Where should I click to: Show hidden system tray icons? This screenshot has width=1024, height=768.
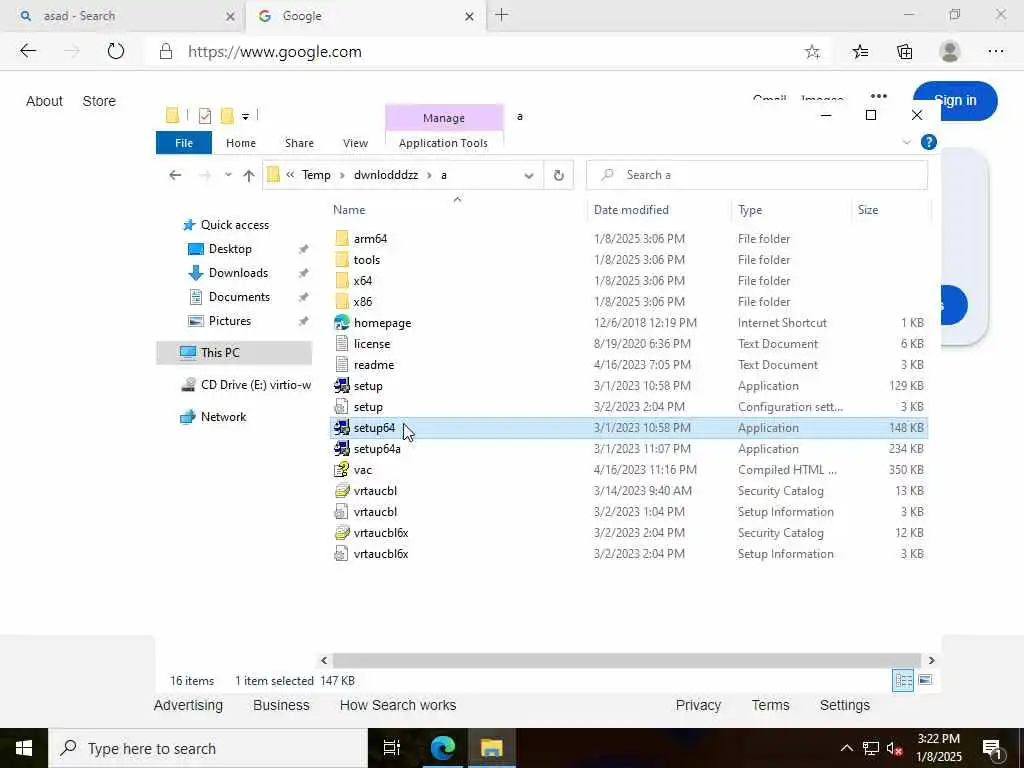[x=846, y=748]
